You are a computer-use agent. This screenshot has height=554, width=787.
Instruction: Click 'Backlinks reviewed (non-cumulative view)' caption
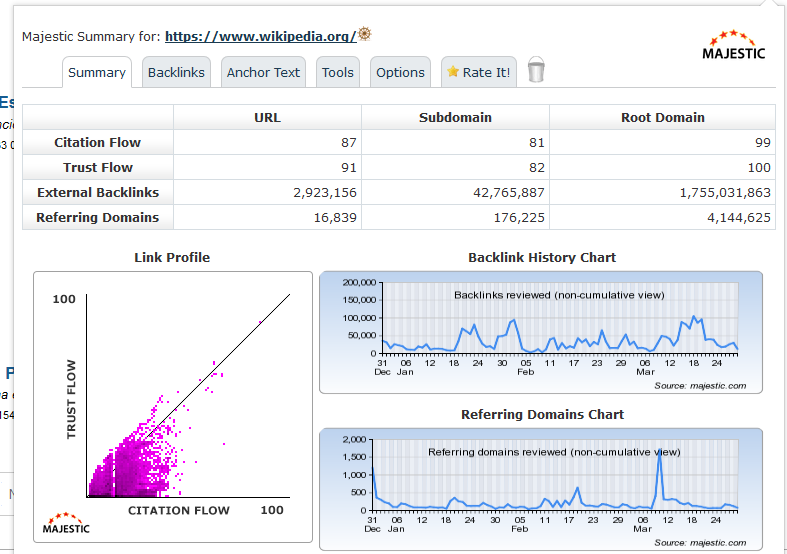(559, 295)
